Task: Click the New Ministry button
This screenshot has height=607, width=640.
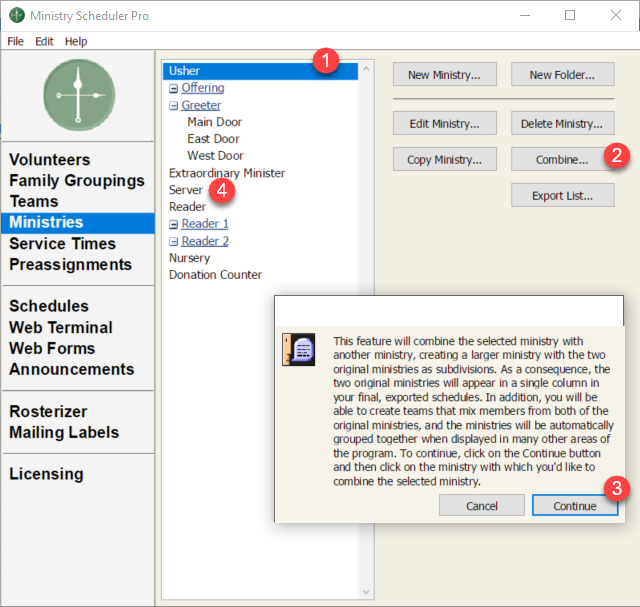Action: [444, 75]
